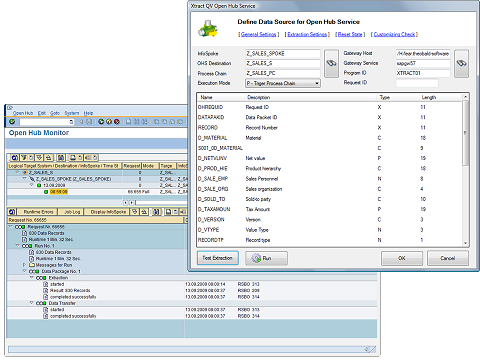The image size is (480, 360).
Task: Open the Help menu
Action: pos(88,113)
